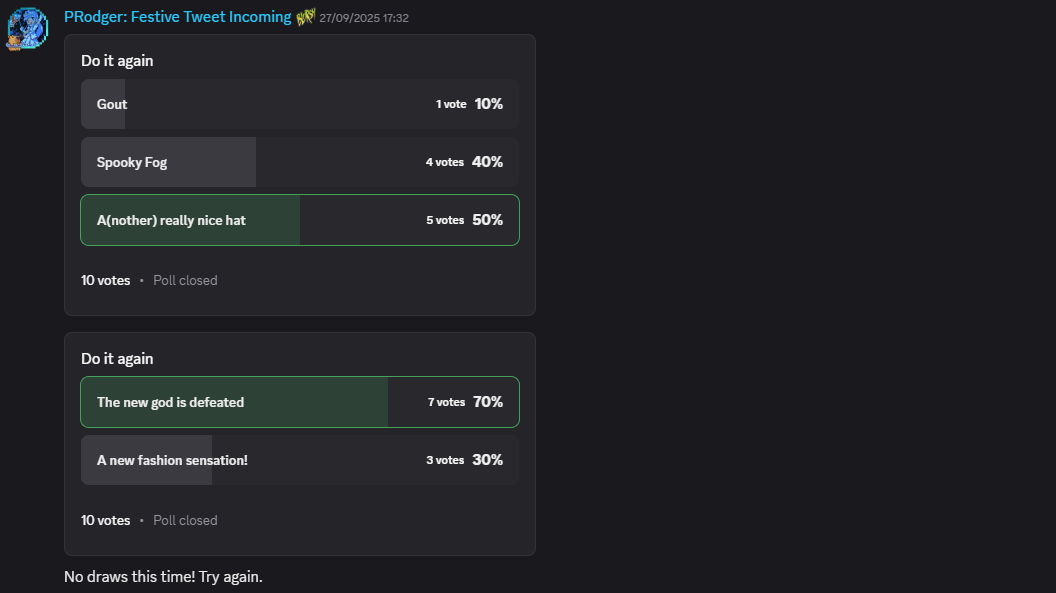Viewport: 1056px width, 593px height.
Task: Click the Poll closed label in second poll
Action: (x=185, y=520)
